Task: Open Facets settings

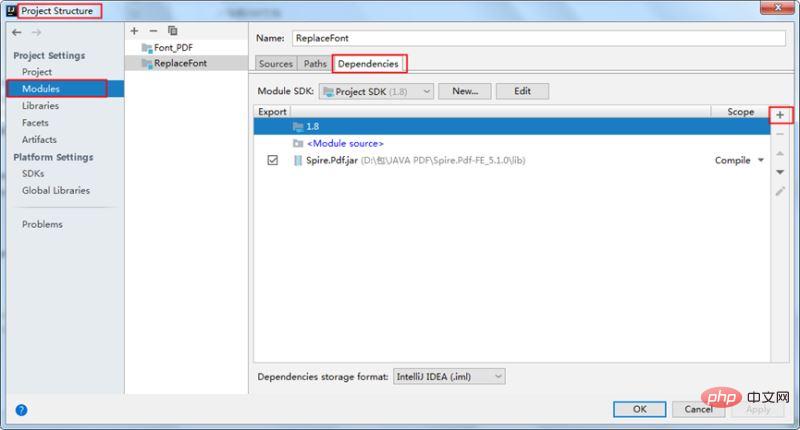Action: coord(35,122)
